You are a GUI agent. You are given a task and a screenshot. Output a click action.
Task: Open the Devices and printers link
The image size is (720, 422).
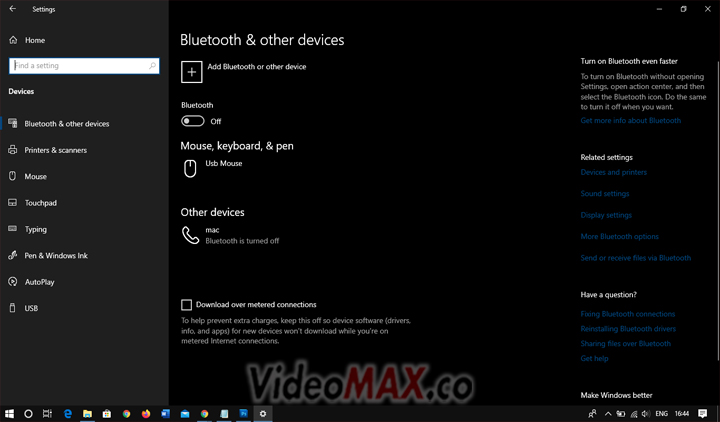click(x=613, y=172)
